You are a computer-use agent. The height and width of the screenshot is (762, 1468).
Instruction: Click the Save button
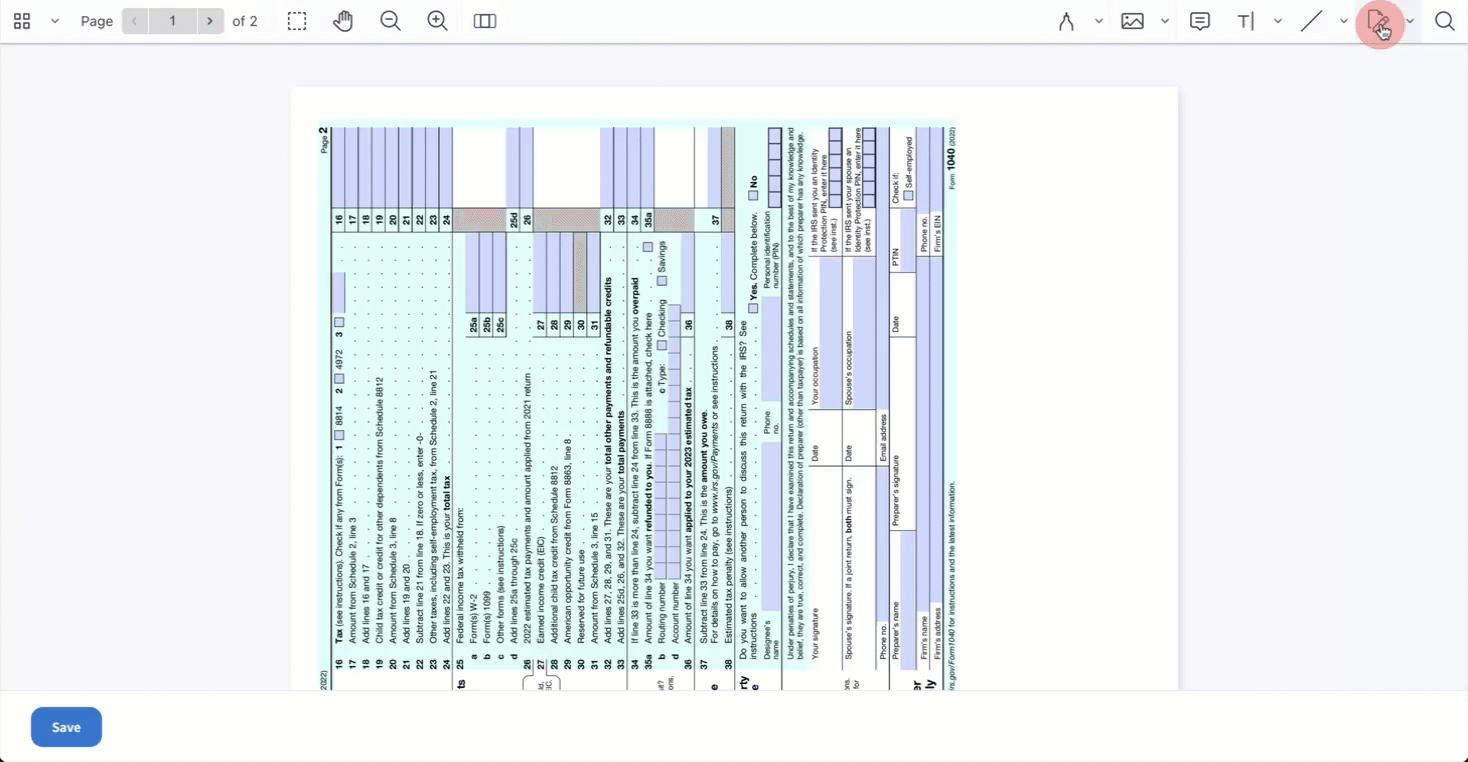(x=66, y=727)
